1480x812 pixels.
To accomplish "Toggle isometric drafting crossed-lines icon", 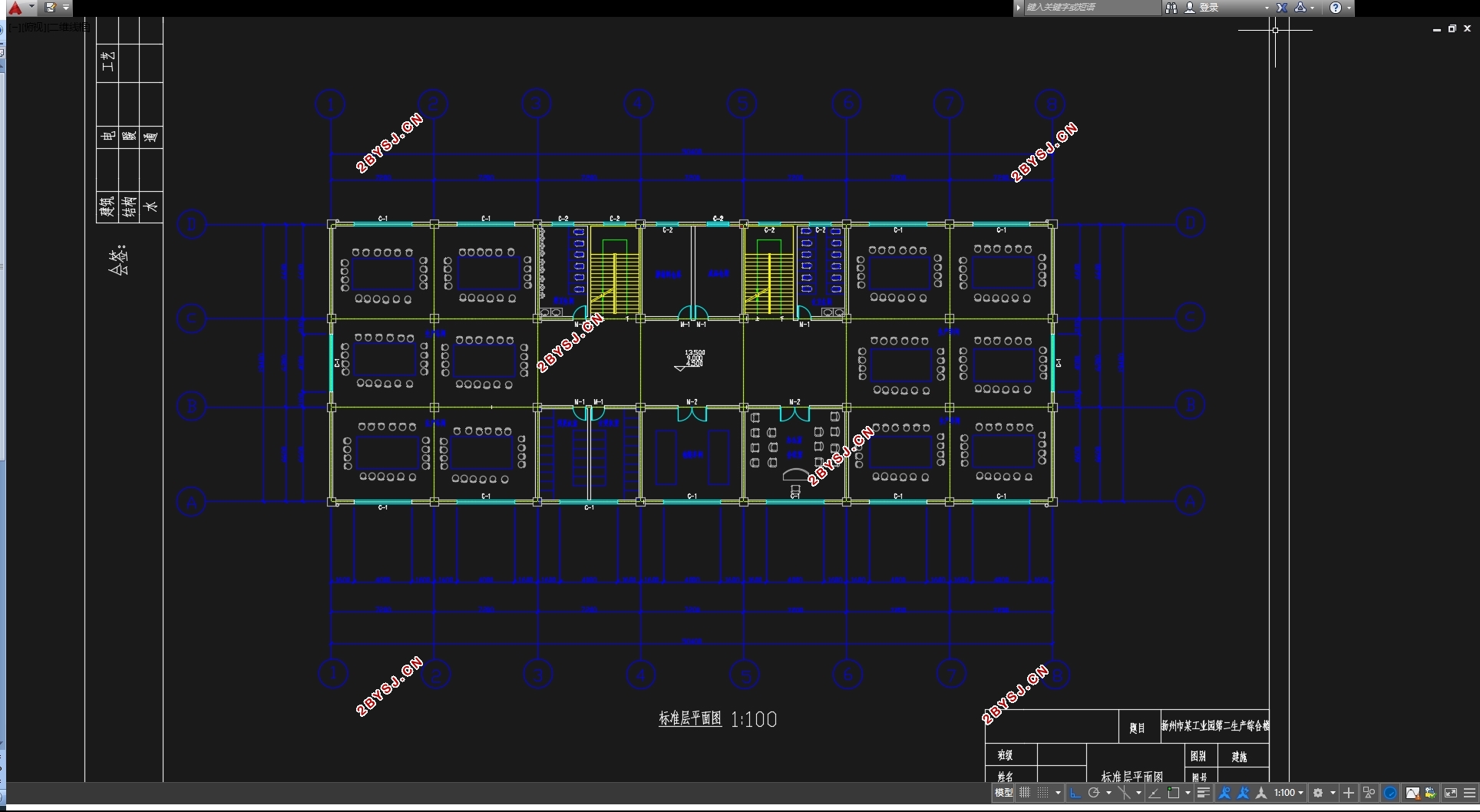I will pyautogui.click(x=1124, y=793).
